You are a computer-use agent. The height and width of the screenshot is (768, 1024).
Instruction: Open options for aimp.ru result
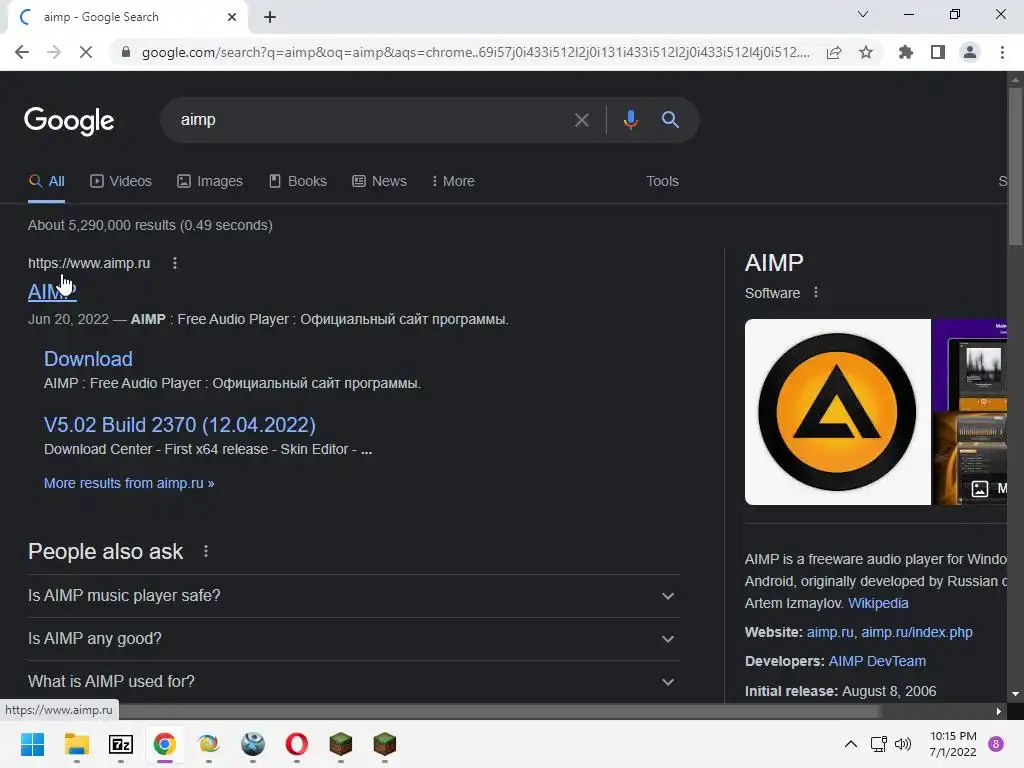tap(174, 263)
